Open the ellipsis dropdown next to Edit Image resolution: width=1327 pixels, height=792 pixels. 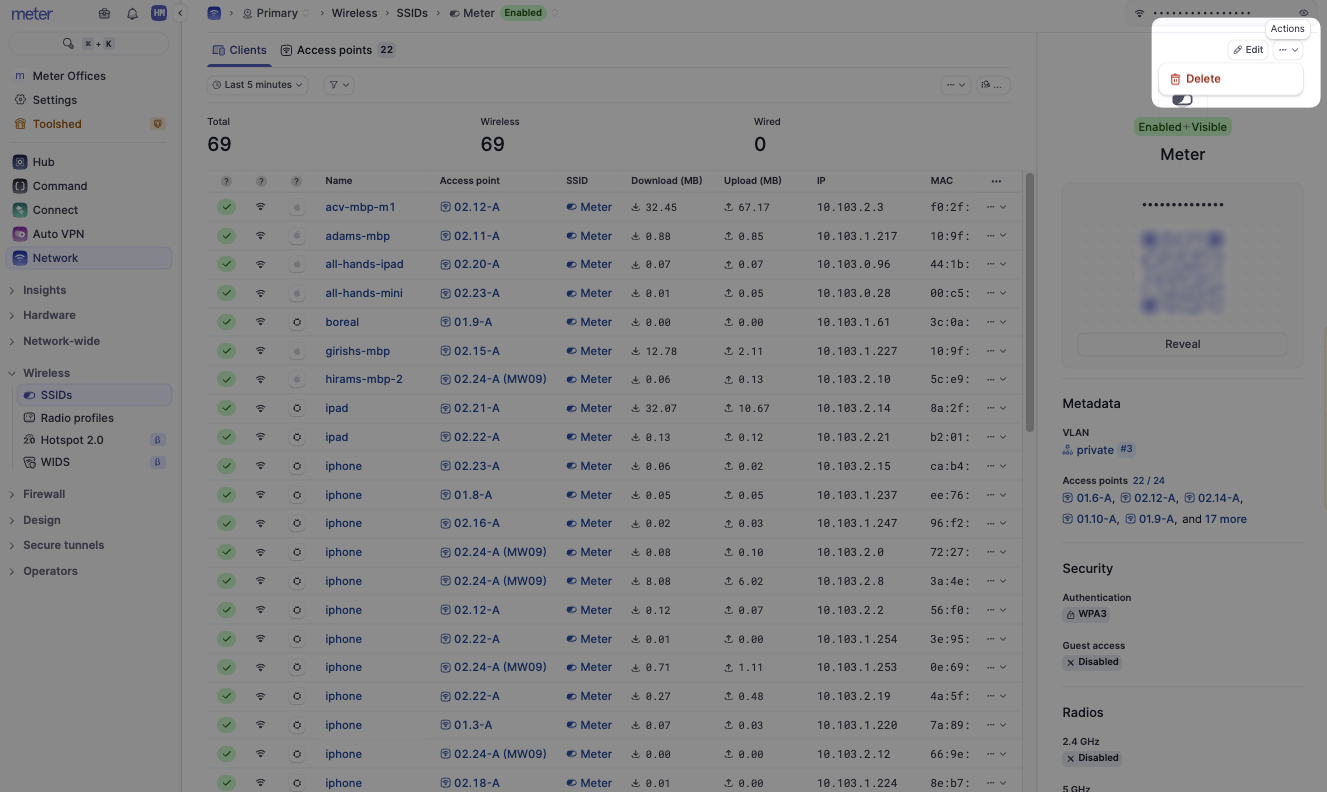(x=1286, y=49)
